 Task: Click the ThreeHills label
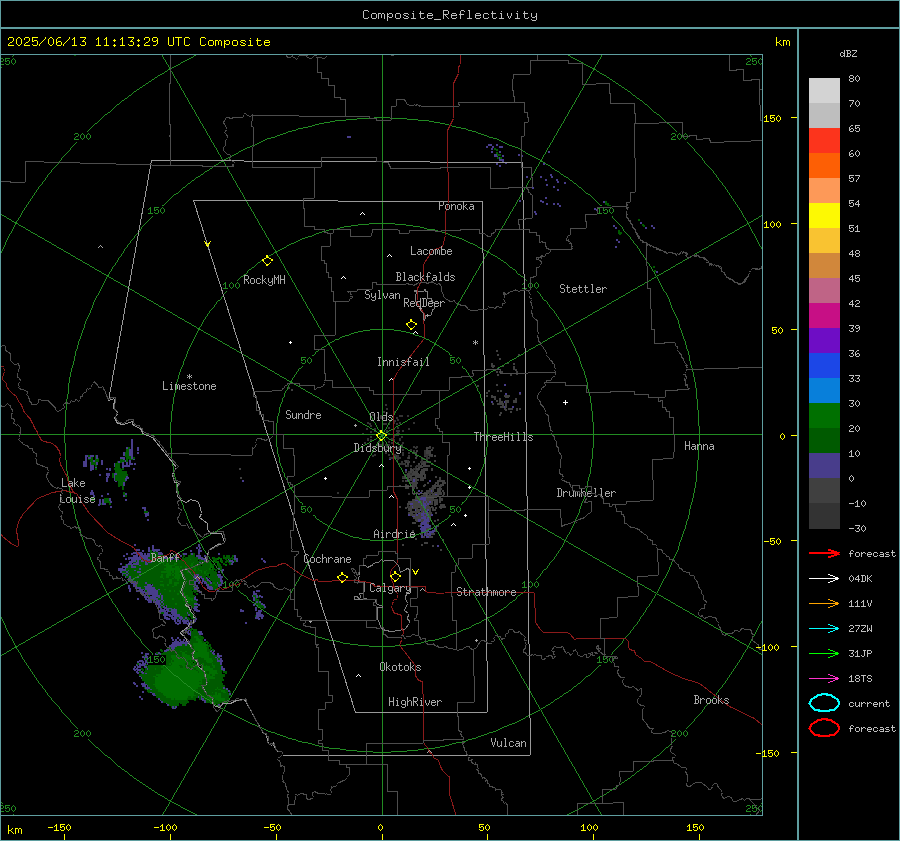[503, 437]
